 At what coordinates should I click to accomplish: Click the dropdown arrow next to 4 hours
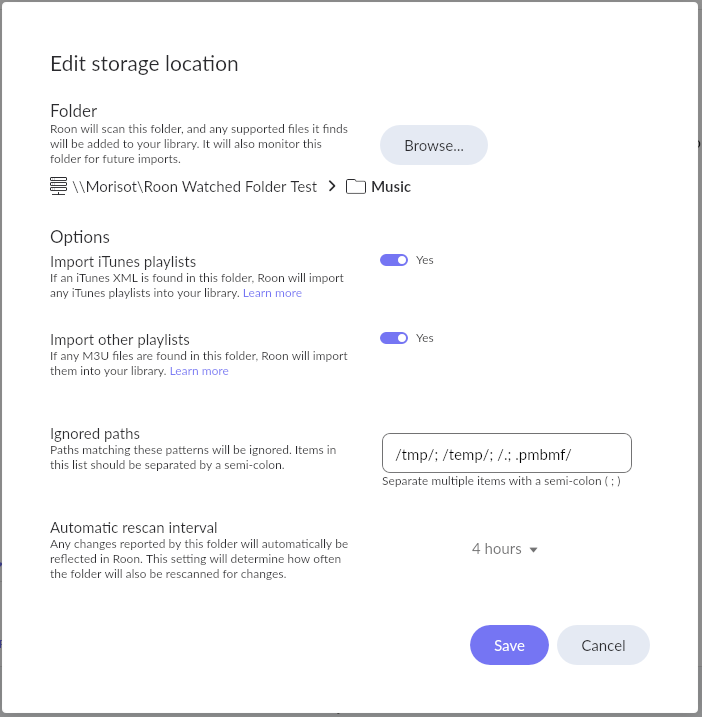tap(533, 550)
